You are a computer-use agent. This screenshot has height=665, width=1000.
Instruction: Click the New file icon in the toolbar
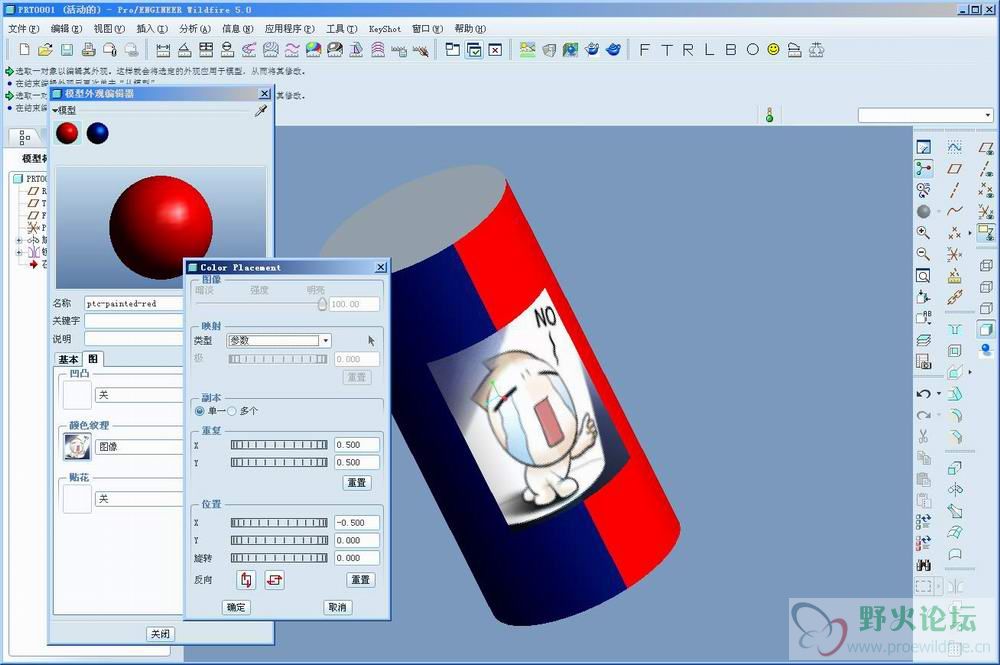(x=24, y=50)
